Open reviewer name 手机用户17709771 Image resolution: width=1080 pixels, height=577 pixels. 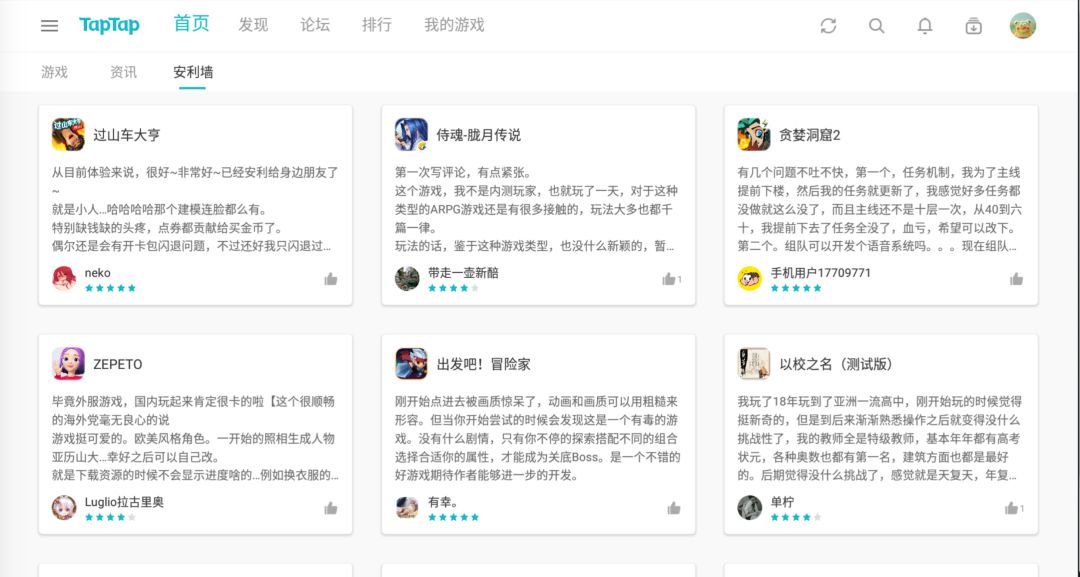[820, 273]
